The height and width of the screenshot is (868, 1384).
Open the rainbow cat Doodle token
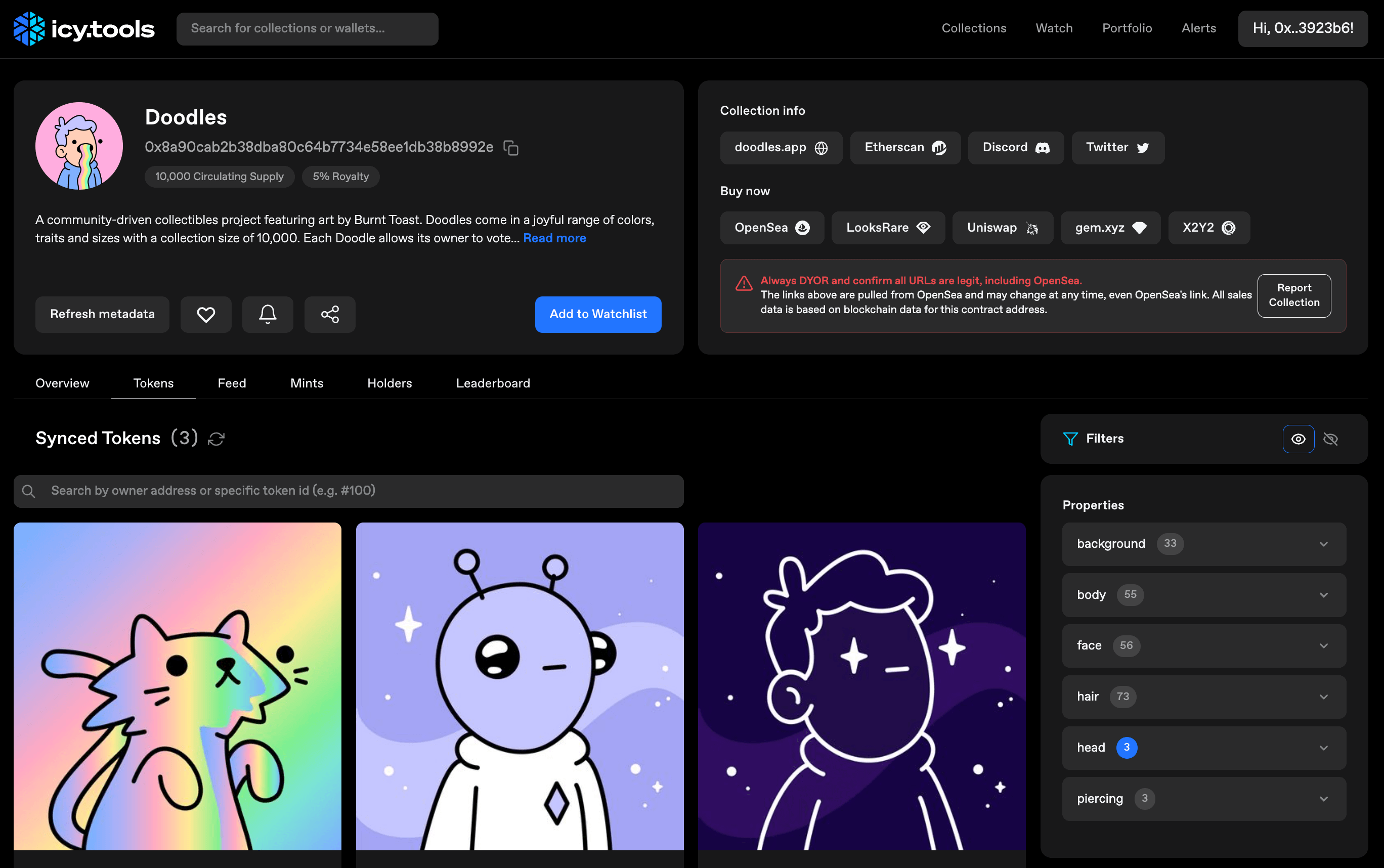tap(178, 686)
